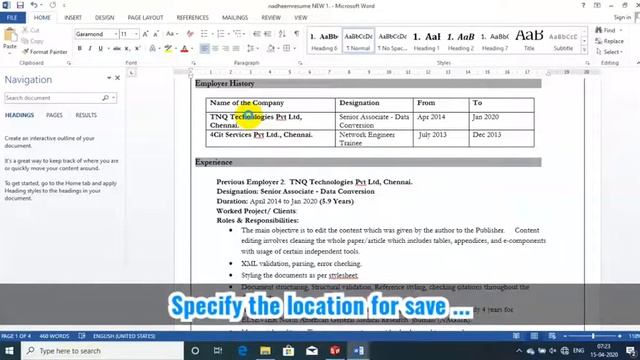This screenshot has width=640, height=360.
Task: Toggle italic formatting
Action: pos(90,49)
